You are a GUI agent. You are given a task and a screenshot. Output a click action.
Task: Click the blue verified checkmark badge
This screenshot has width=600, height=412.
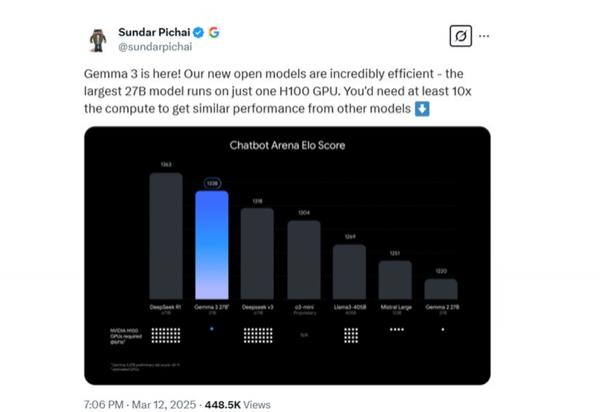[x=198, y=32]
